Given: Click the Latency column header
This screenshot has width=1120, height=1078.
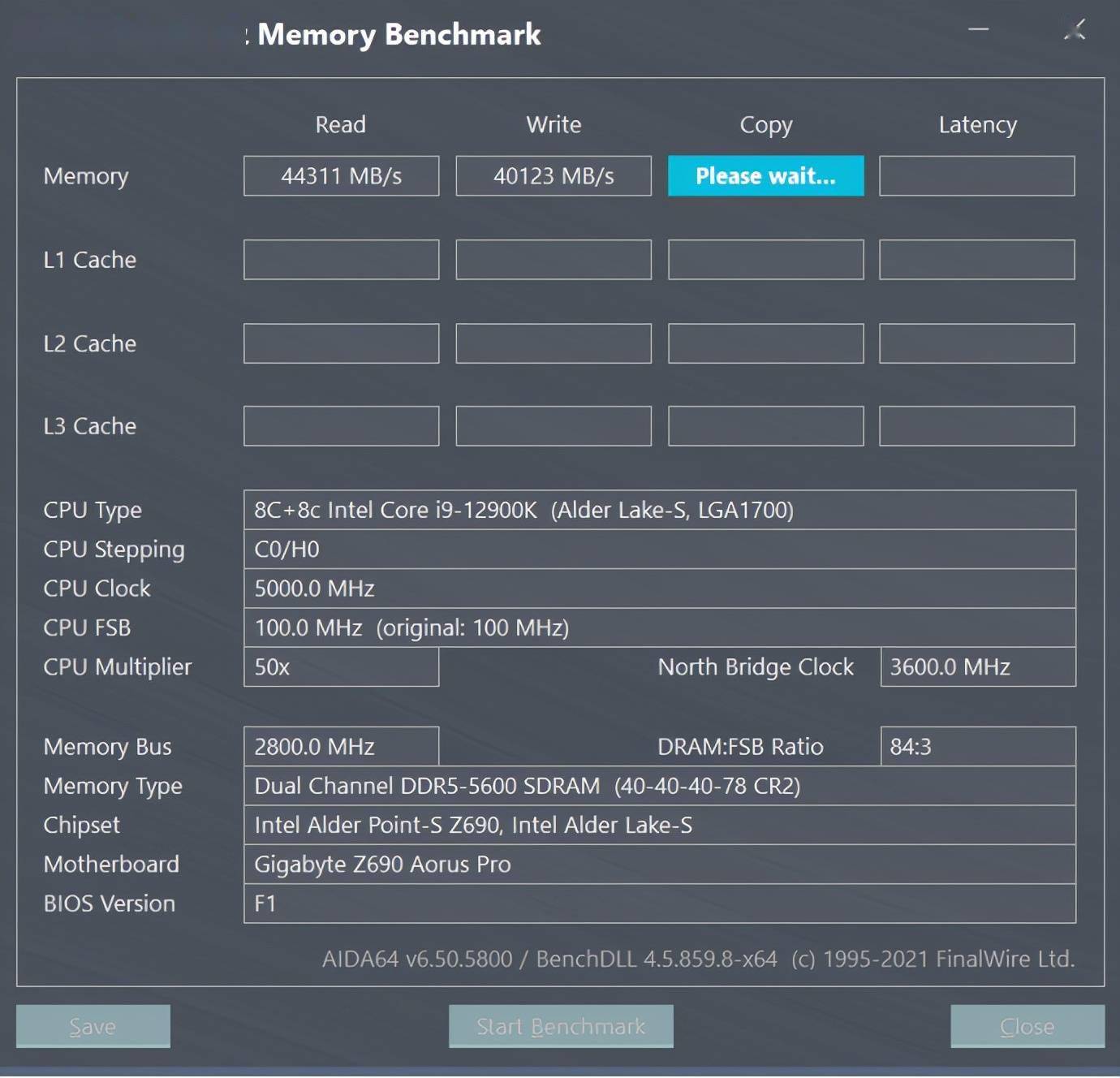Looking at the screenshot, I should click(x=978, y=125).
